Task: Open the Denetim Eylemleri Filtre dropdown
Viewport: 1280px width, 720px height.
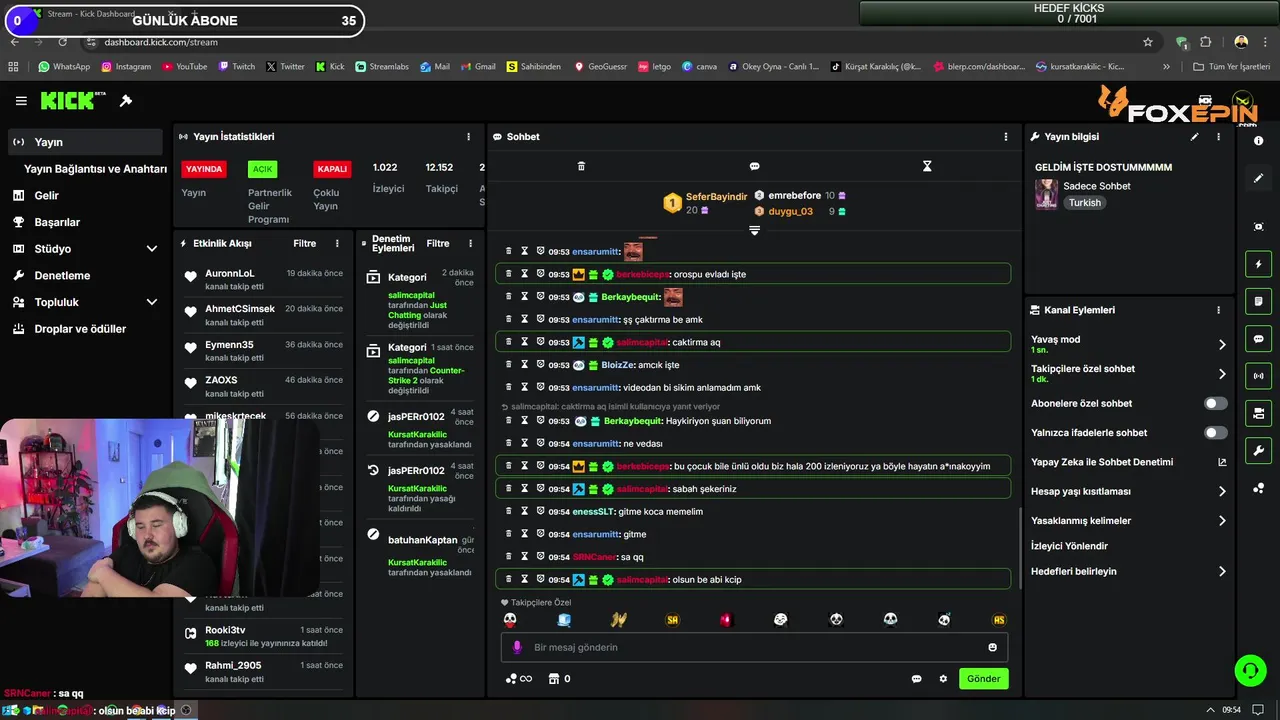Action: [x=438, y=243]
